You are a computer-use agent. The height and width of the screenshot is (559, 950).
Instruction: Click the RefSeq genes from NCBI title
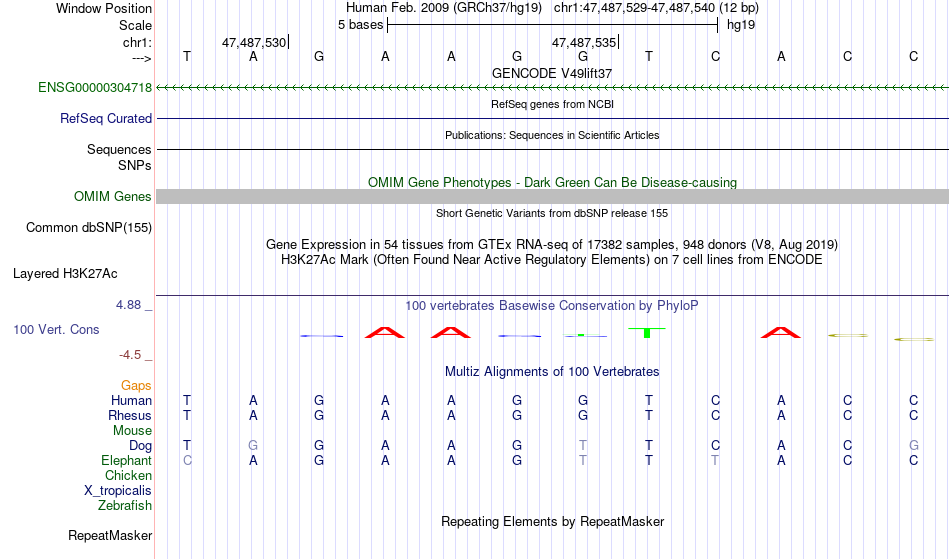pyautogui.click(x=552, y=104)
